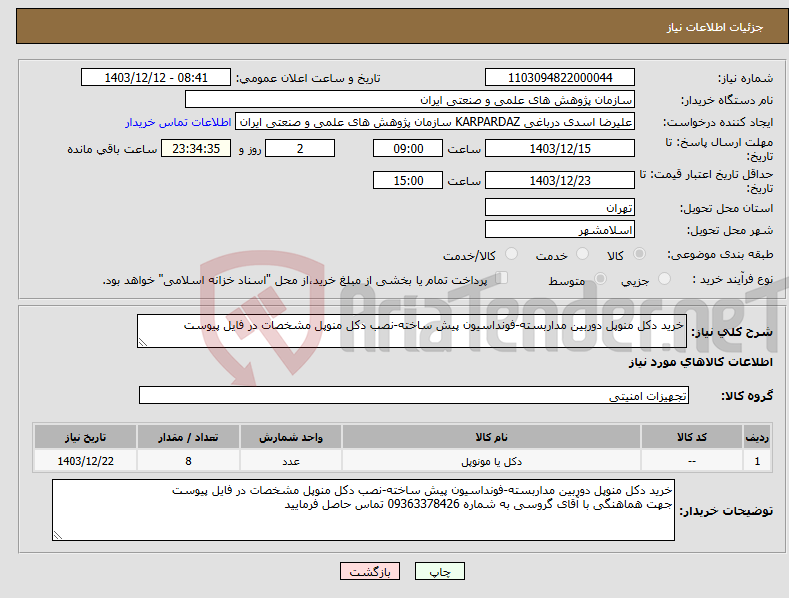Click the item name cell دکل یا مونوپل

pyautogui.click(x=491, y=461)
